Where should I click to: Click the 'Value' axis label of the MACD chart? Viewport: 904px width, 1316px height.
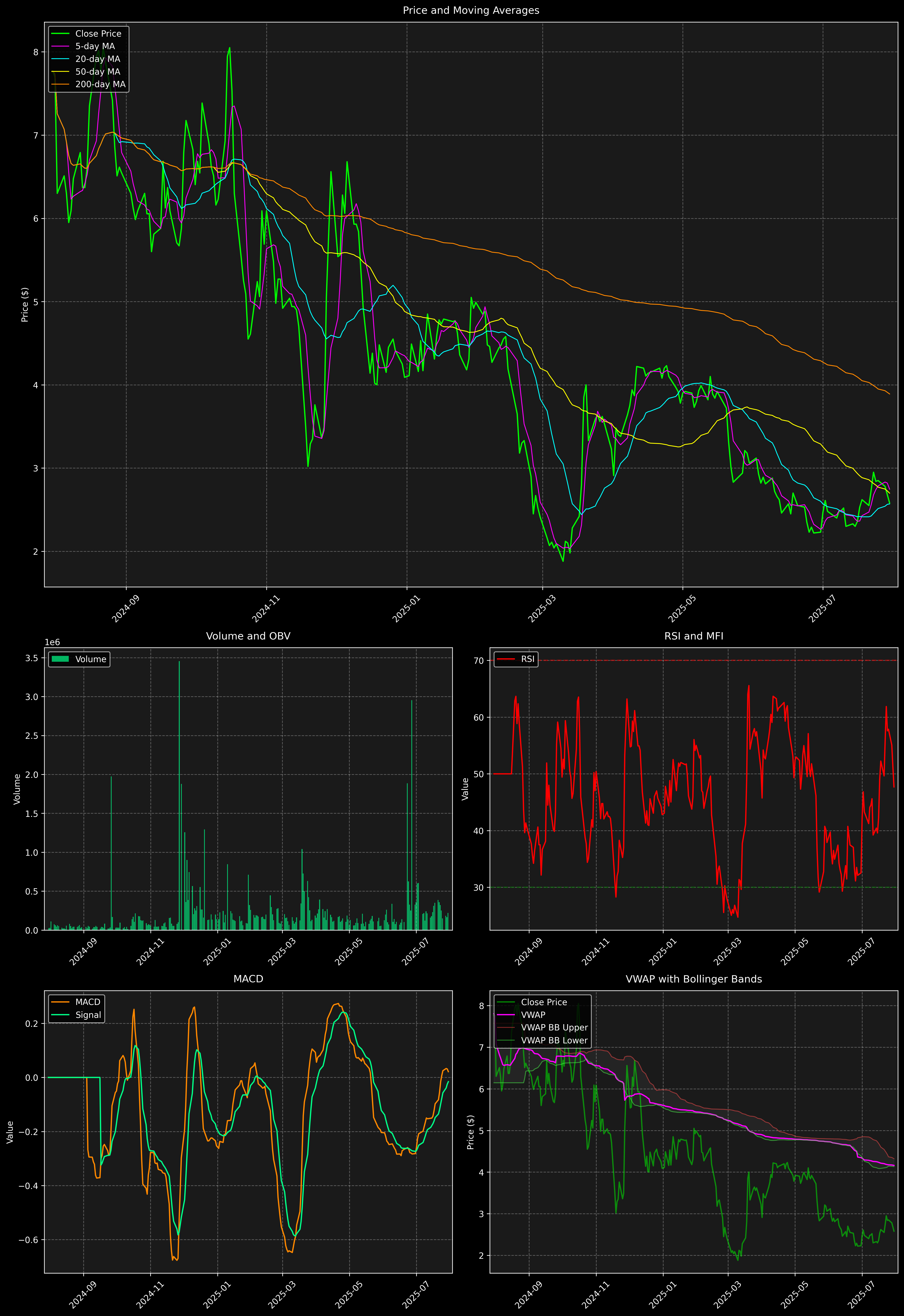[x=10, y=1132]
